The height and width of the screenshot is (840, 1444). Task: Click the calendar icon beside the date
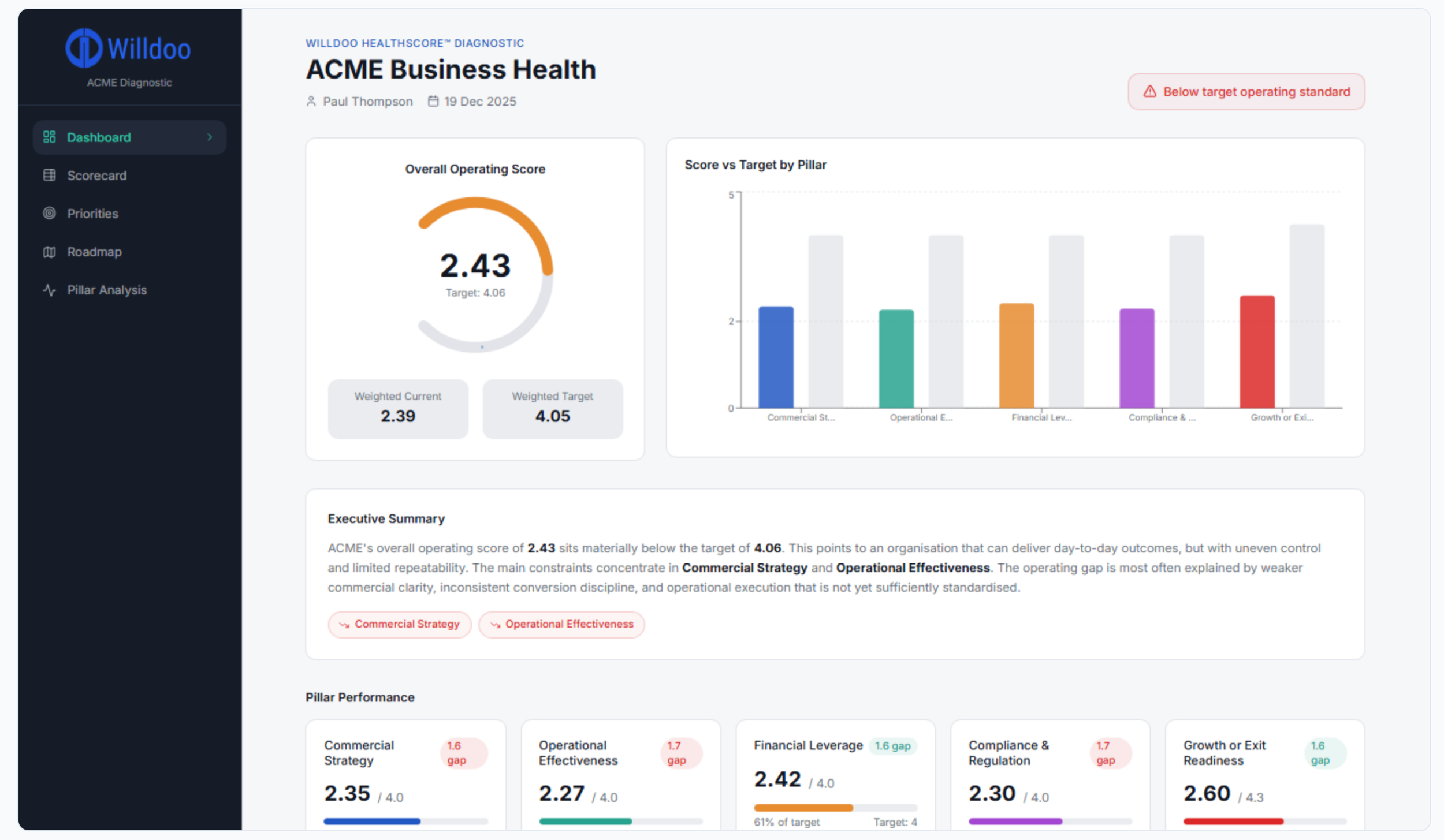pos(433,102)
